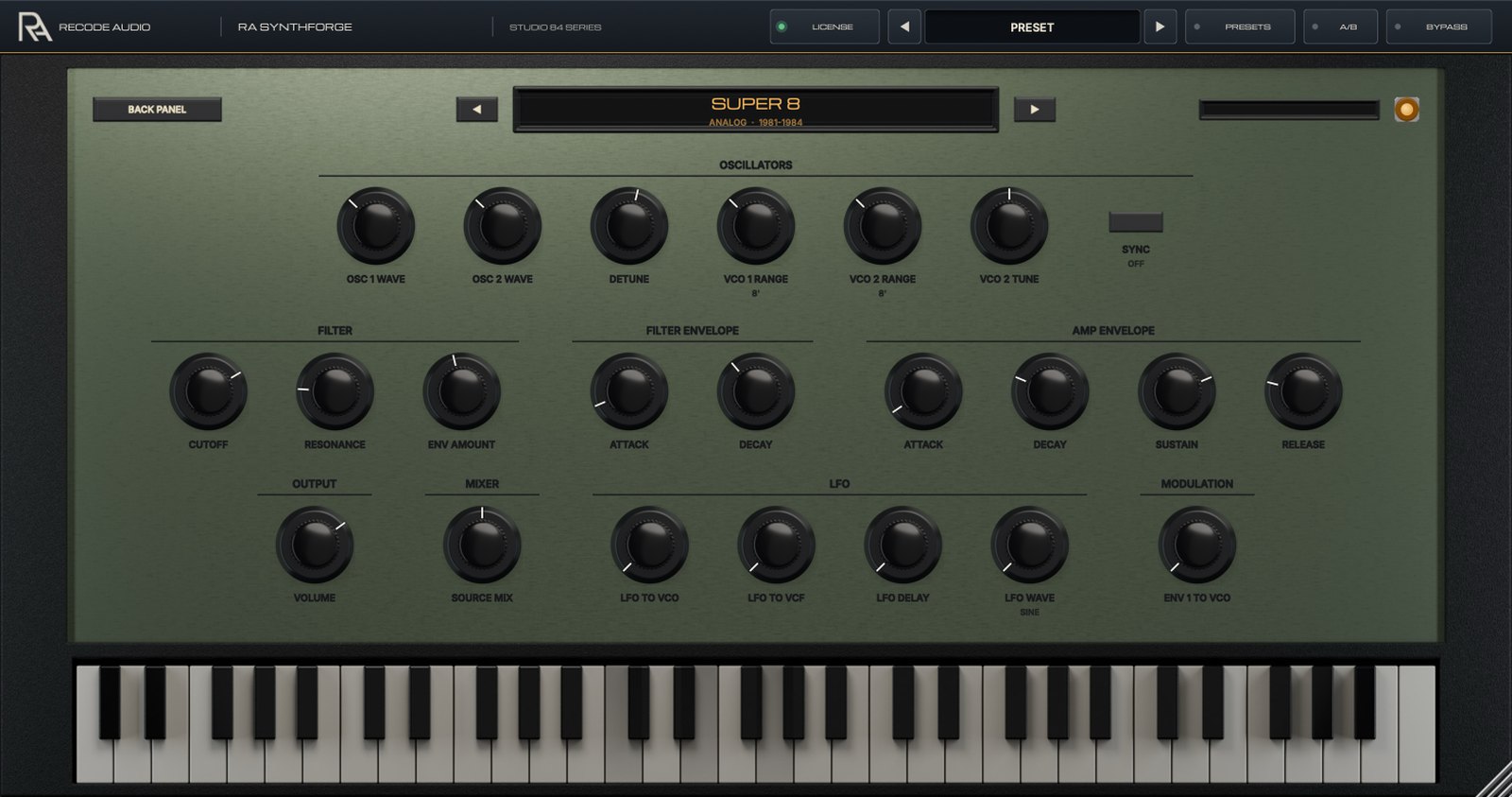Go to next preset in top bar
Image resolution: width=1512 pixels, height=797 pixels.
pyautogui.click(x=1160, y=26)
